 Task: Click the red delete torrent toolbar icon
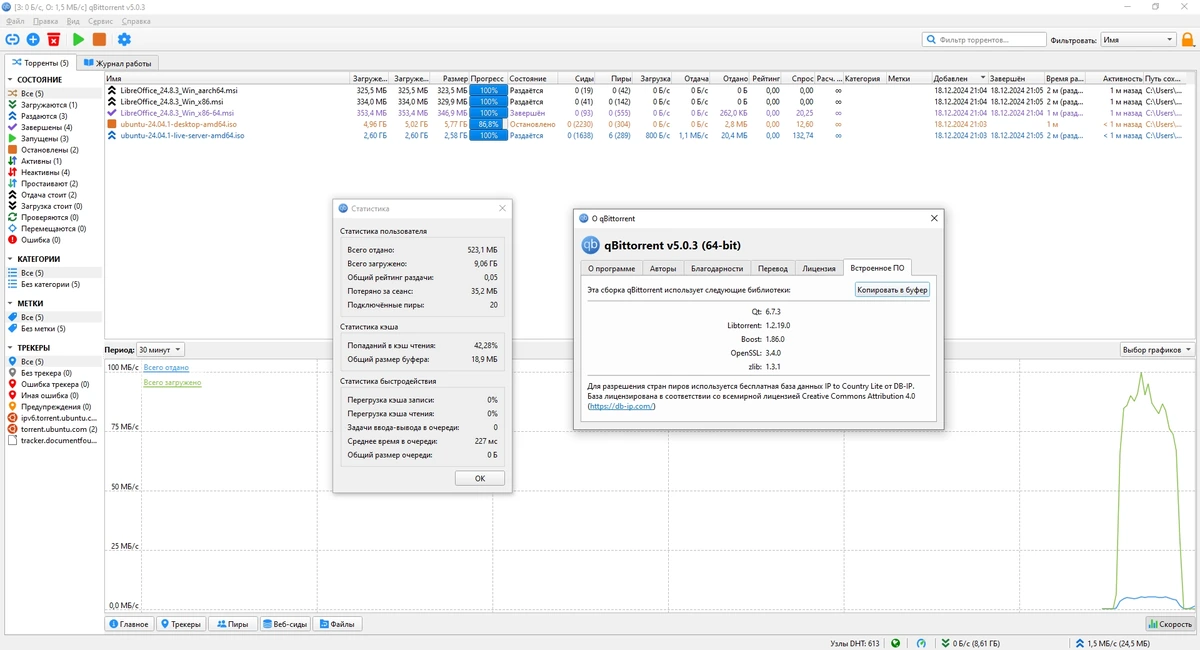pyautogui.click(x=54, y=39)
